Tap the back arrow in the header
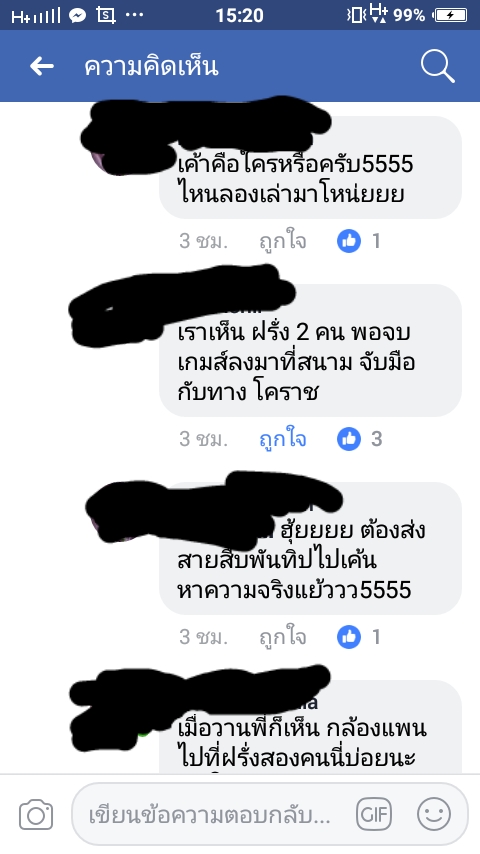 click(x=42, y=66)
